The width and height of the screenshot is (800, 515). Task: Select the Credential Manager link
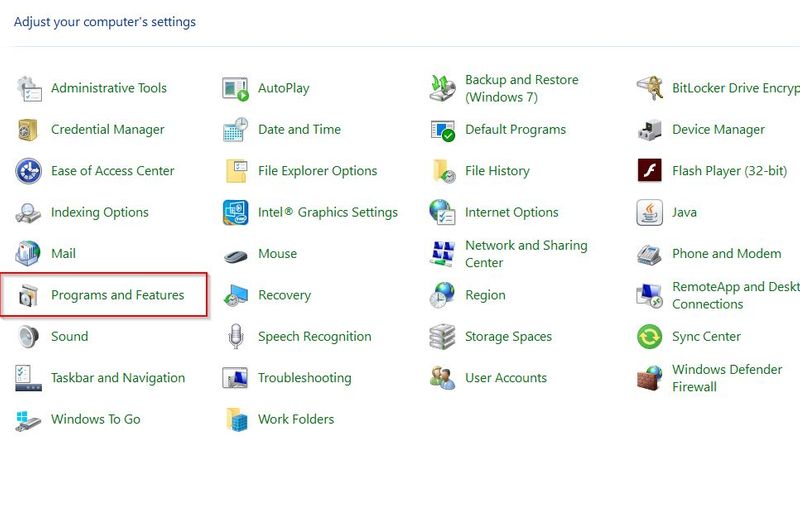108,130
